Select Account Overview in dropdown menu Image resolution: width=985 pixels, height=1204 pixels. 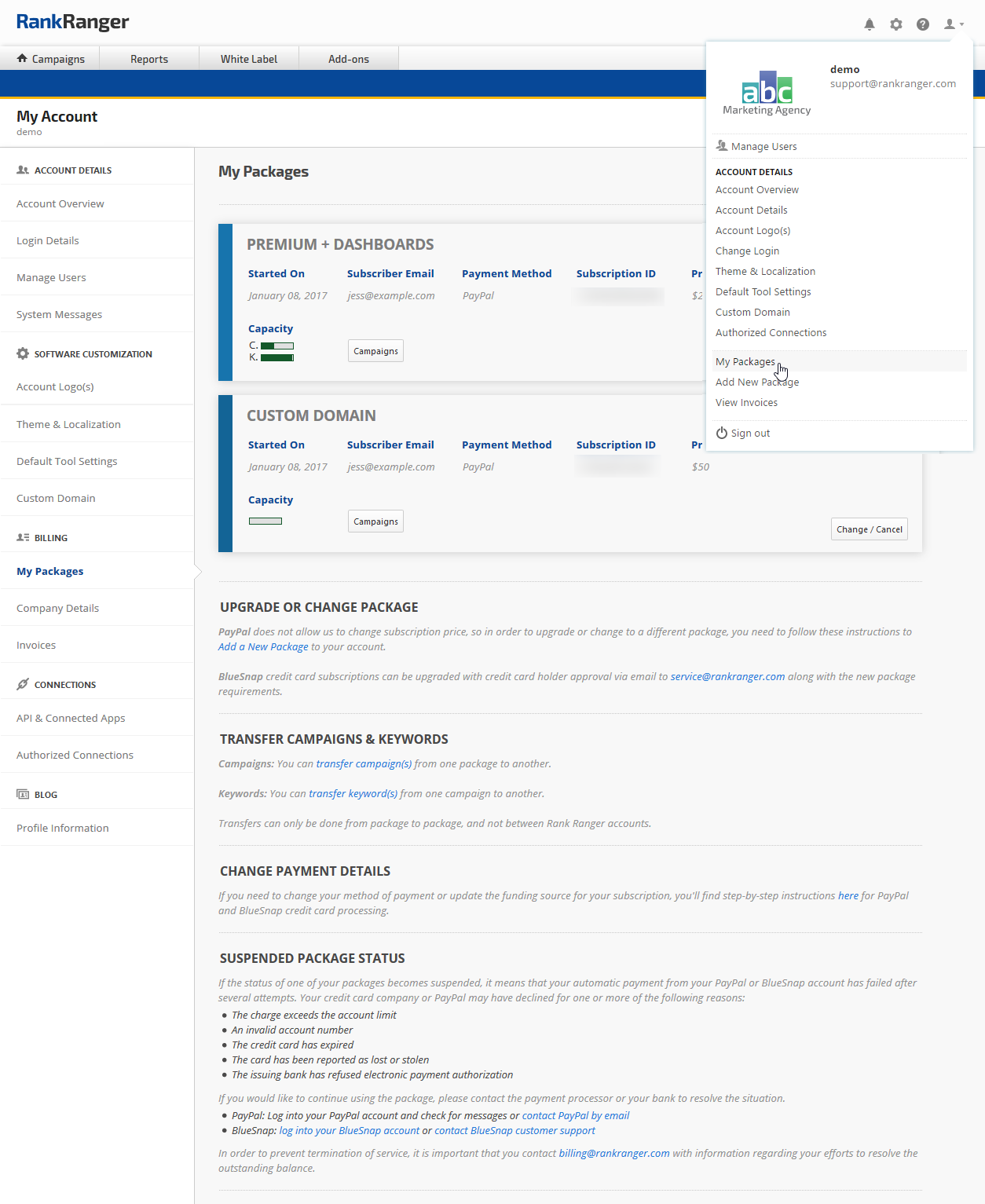tap(757, 190)
